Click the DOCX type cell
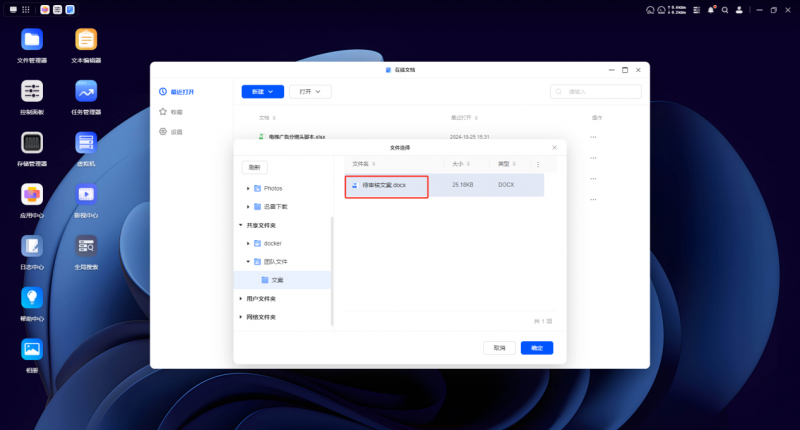 click(506, 185)
